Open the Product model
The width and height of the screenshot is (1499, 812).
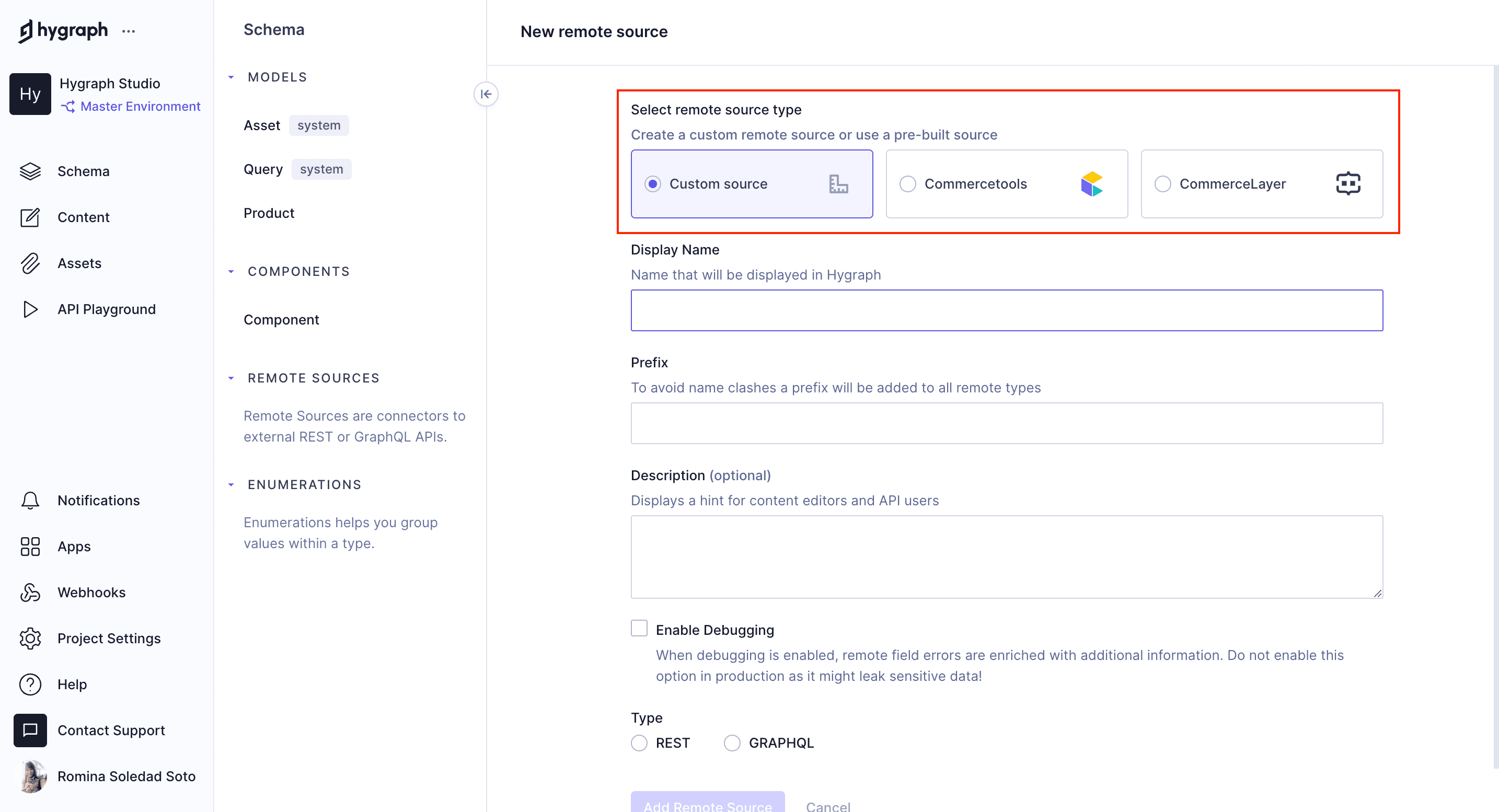click(269, 213)
